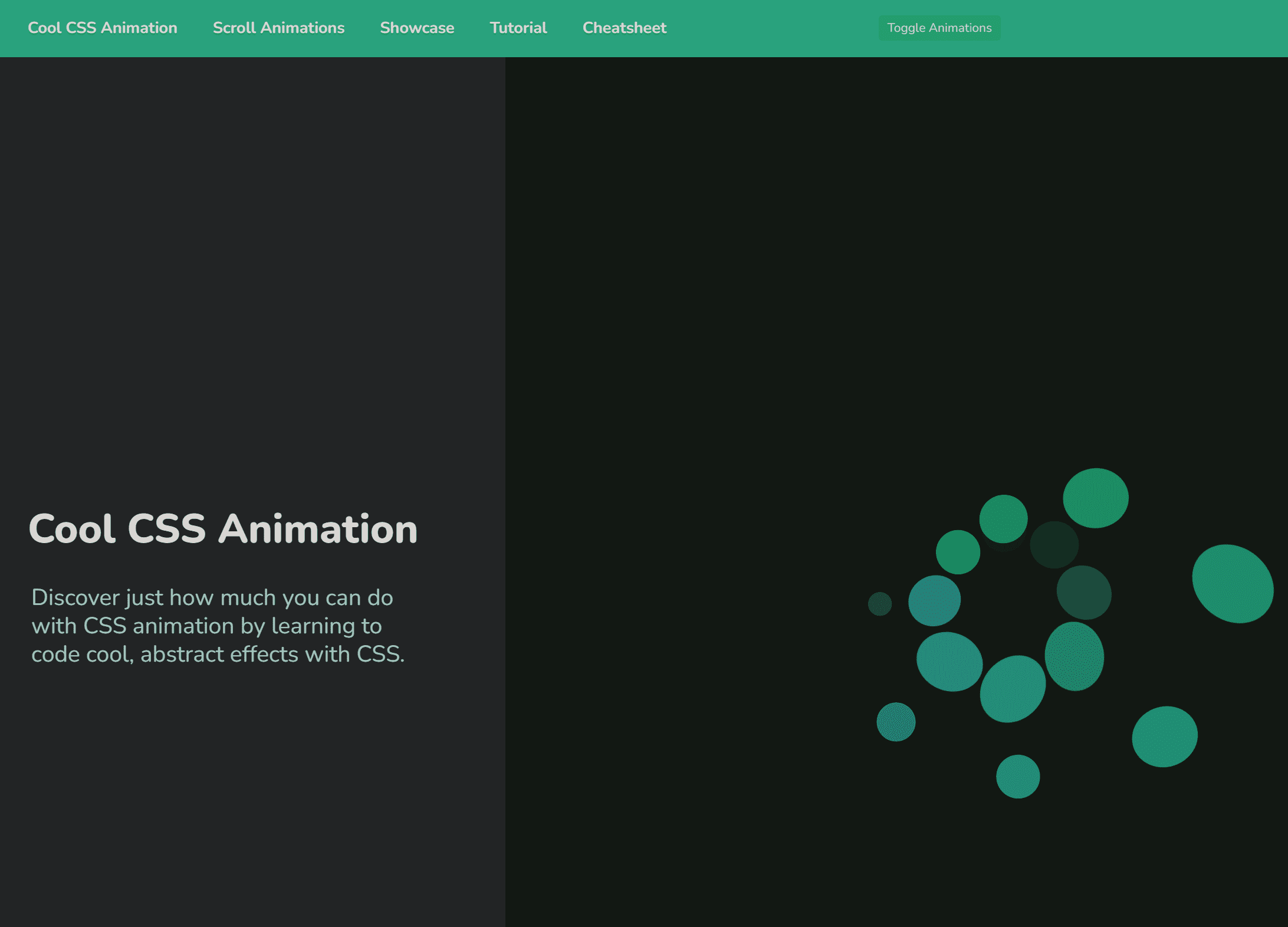View the Cheatsheet page
Screen dimensions: 1288x927
coord(624,28)
